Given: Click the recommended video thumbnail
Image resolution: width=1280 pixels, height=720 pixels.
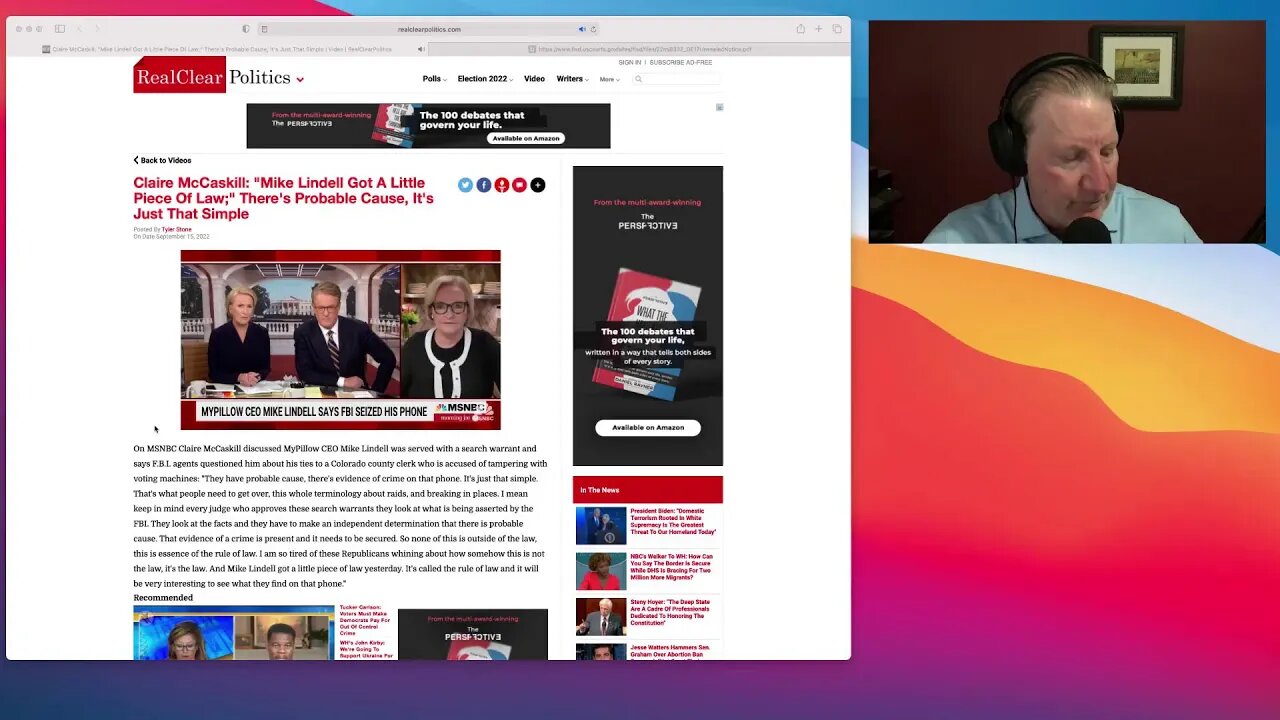Looking at the screenshot, I should (x=234, y=633).
